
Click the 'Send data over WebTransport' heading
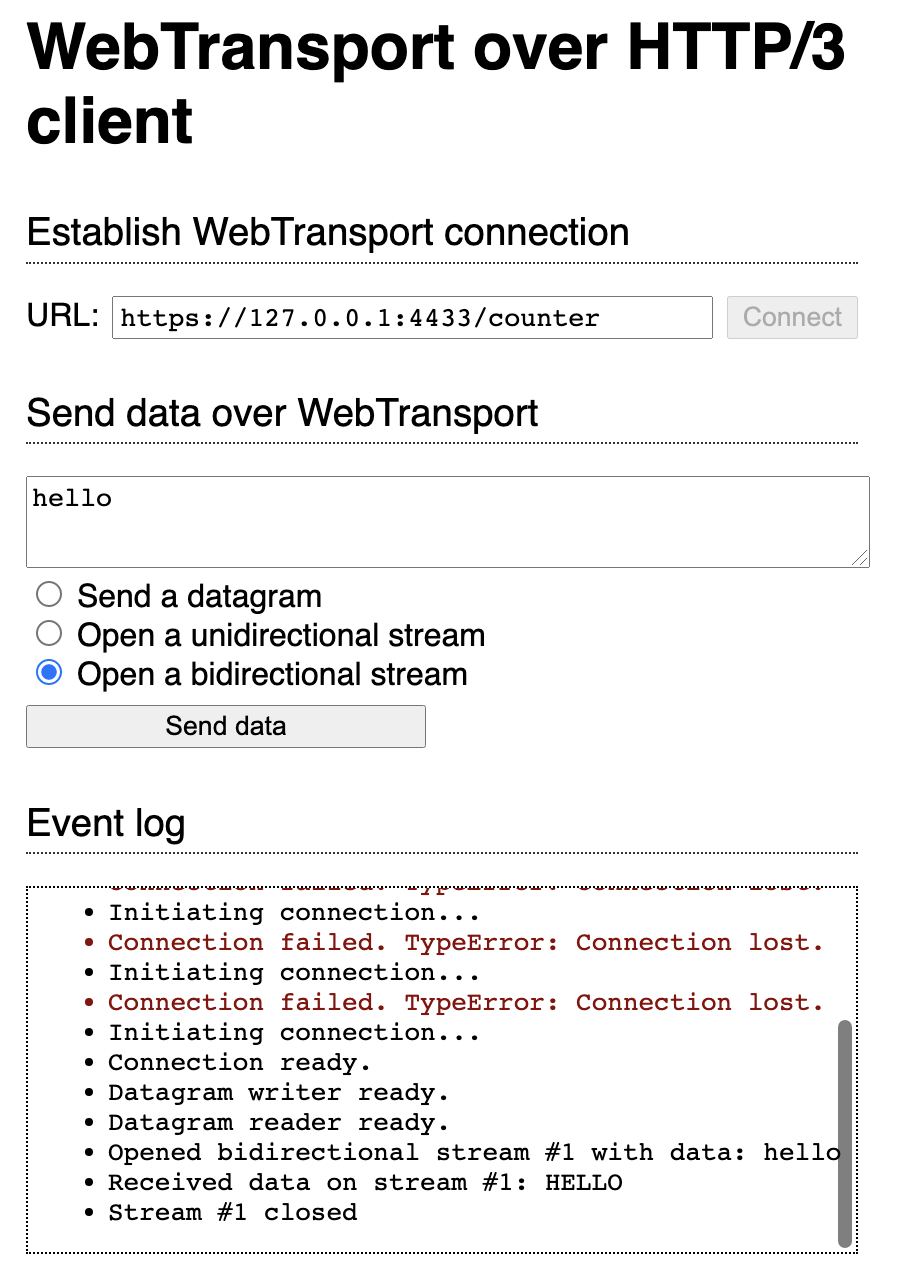point(283,413)
